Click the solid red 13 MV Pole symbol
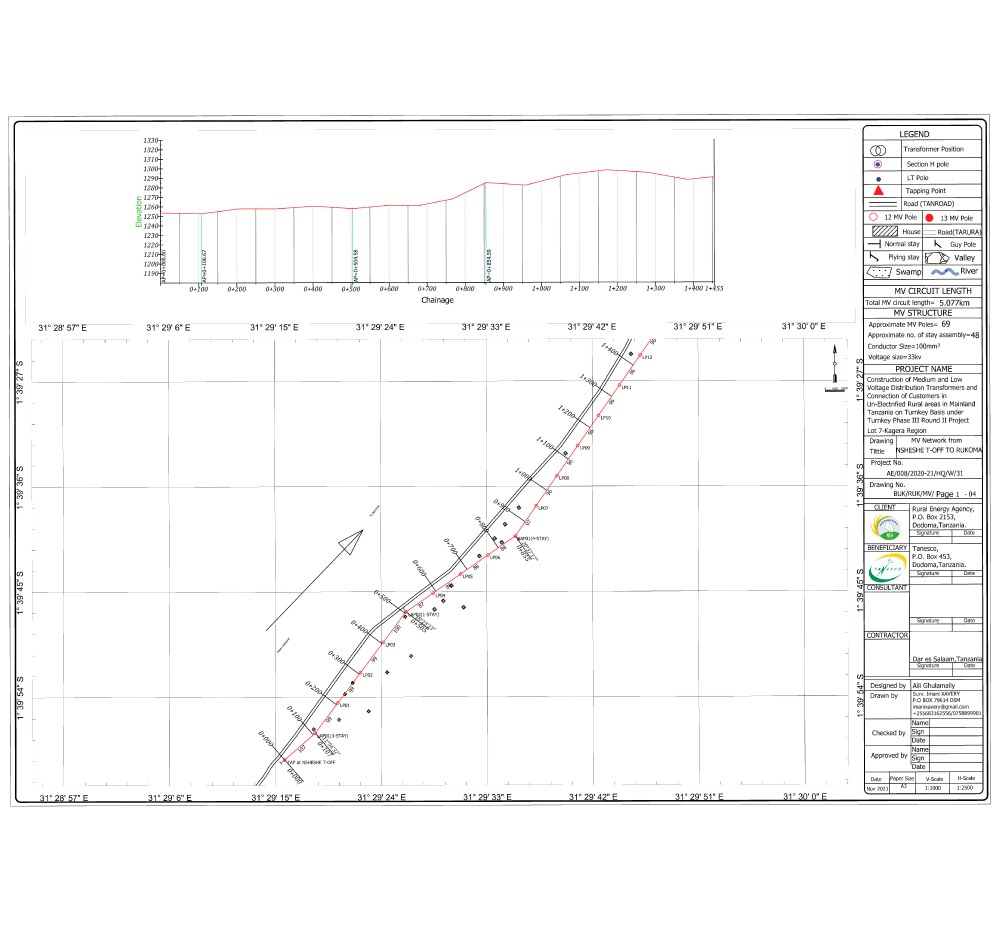The image size is (1001, 930). tap(931, 216)
